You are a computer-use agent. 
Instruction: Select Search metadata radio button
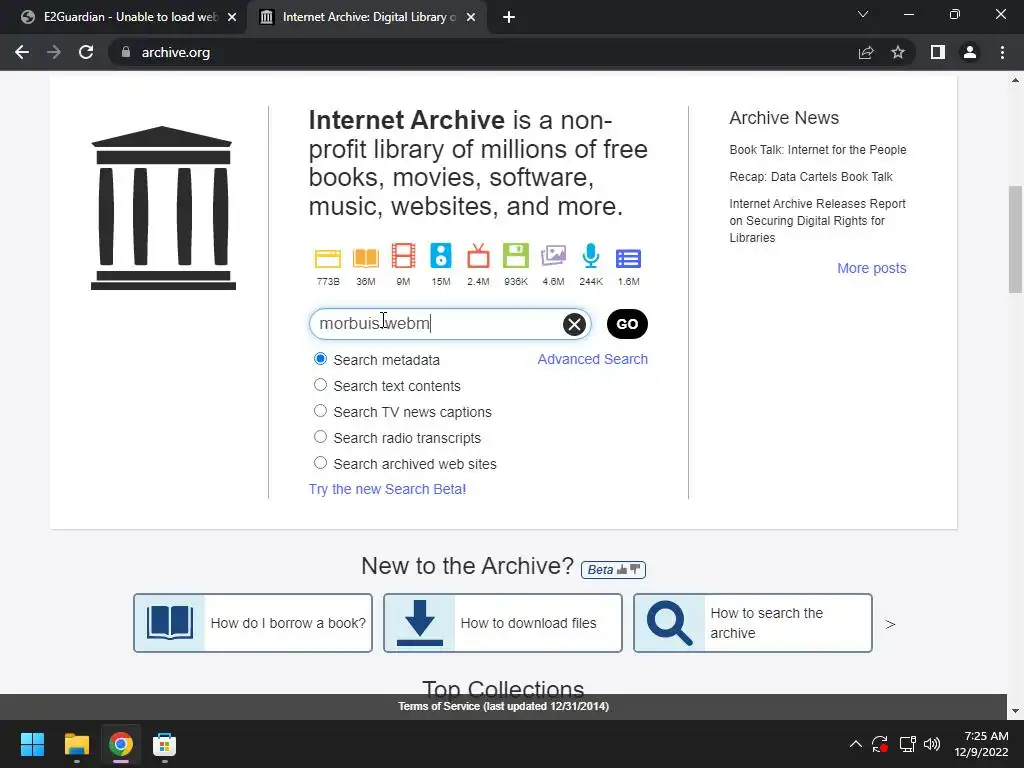pyautogui.click(x=320, y=359)
